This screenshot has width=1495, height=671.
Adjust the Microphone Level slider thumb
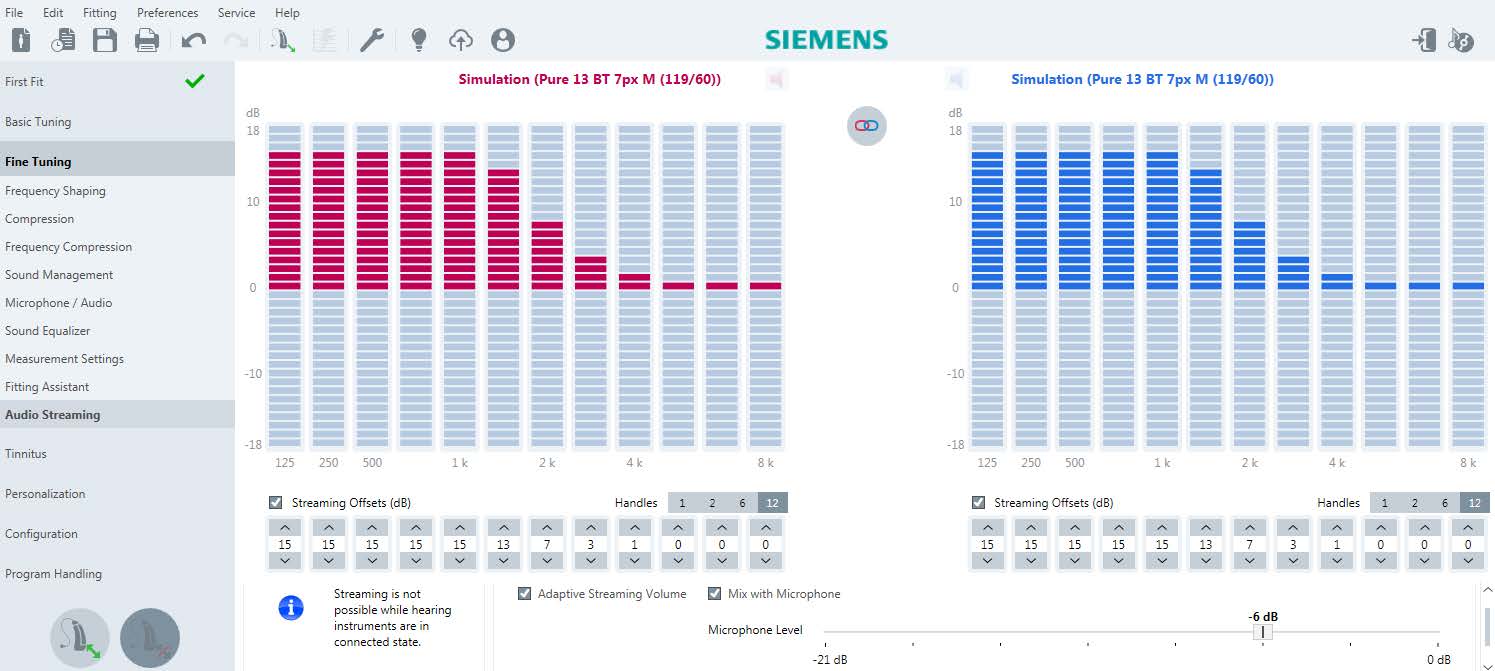pos(1263,632)
